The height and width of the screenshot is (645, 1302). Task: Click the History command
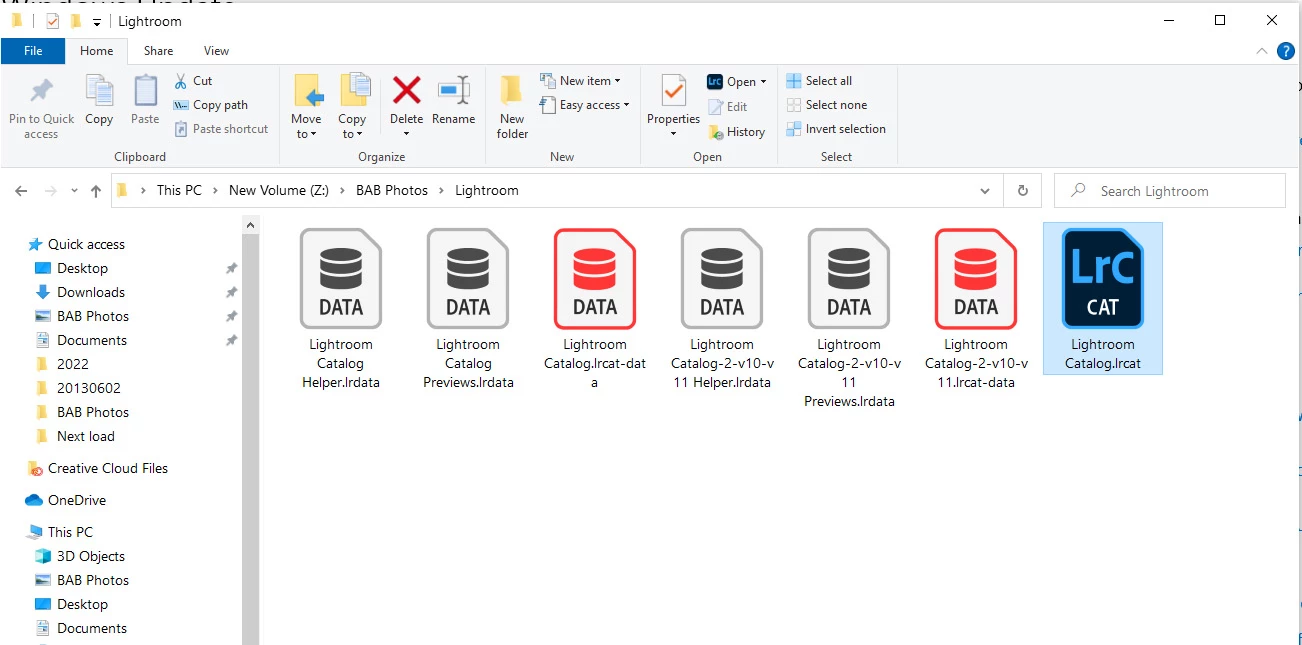[736, 132]
